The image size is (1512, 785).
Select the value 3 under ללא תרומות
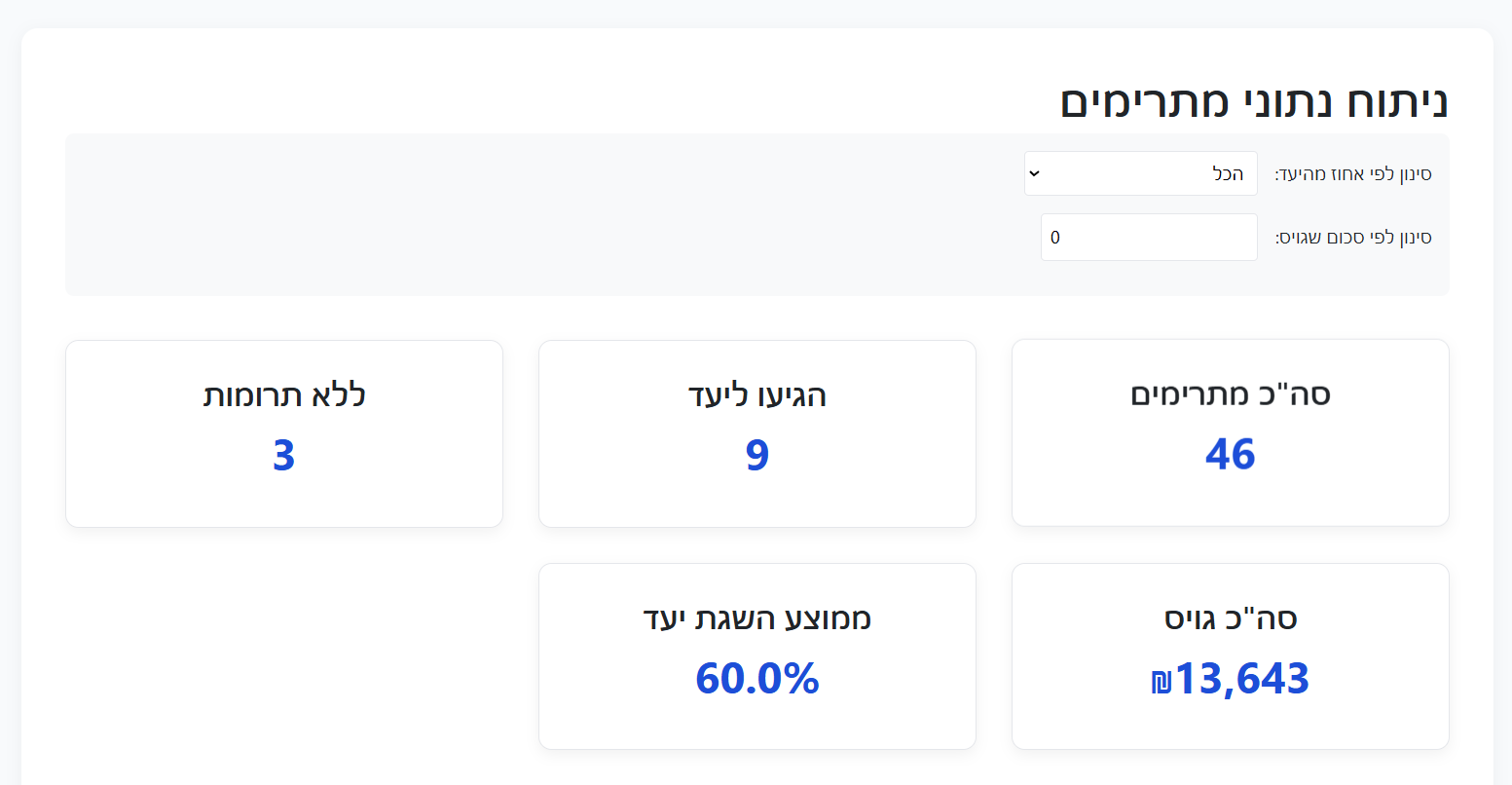[x=283, y=454]
